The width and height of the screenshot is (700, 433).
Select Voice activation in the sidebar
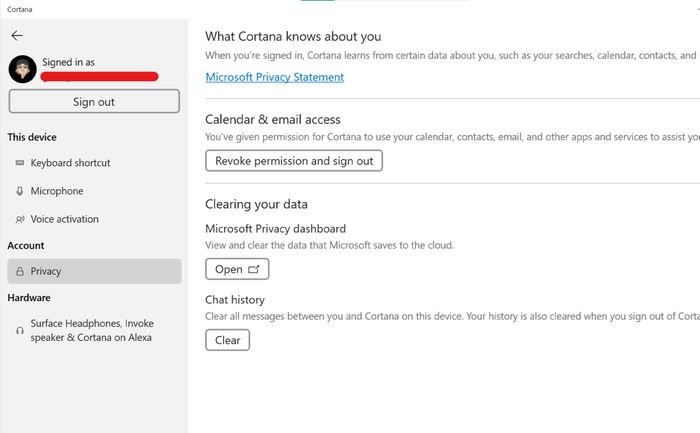pos(64,219)
